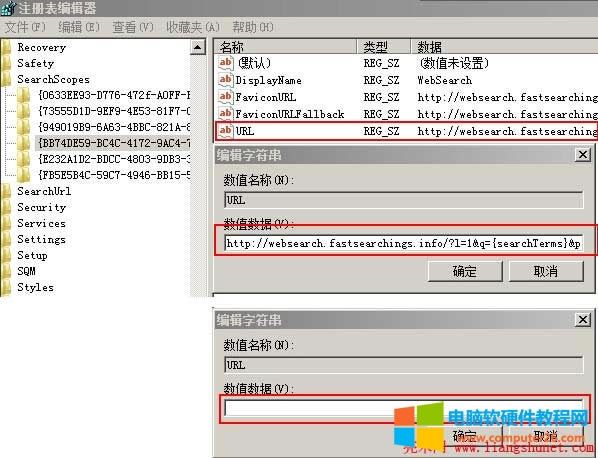The height and width of the screenshot is (458, 598).
Task: Click the string icon beside DisplayName
Action: (x=225, y=80)
